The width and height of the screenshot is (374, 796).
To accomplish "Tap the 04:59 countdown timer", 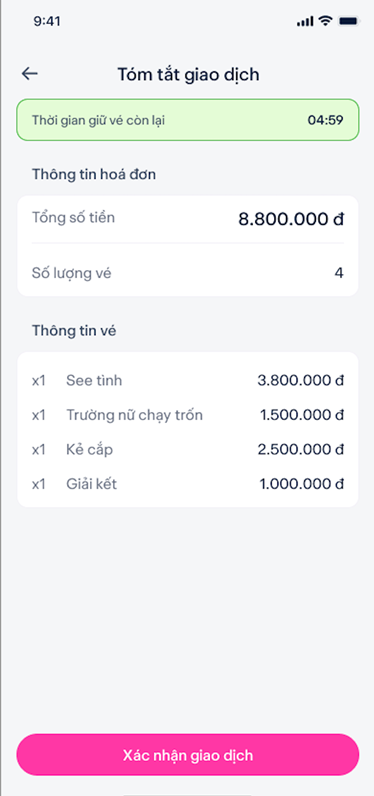I will point(325,120).
